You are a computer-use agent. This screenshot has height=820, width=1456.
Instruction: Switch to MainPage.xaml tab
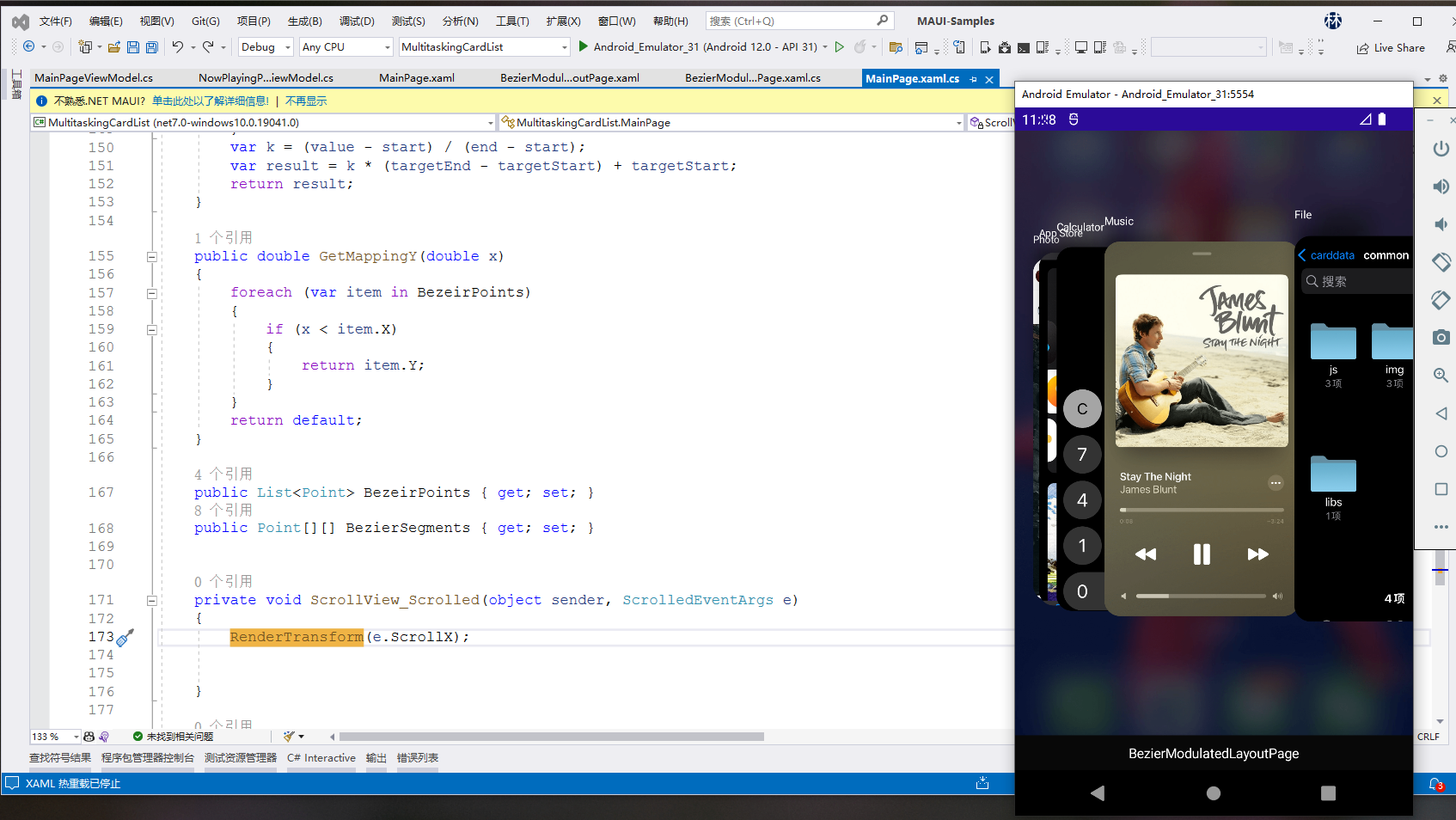tap(417, 78)
